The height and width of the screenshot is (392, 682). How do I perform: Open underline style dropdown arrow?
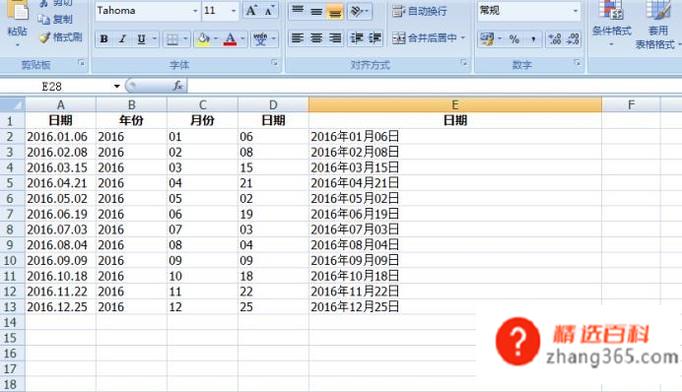click(154, 39)
